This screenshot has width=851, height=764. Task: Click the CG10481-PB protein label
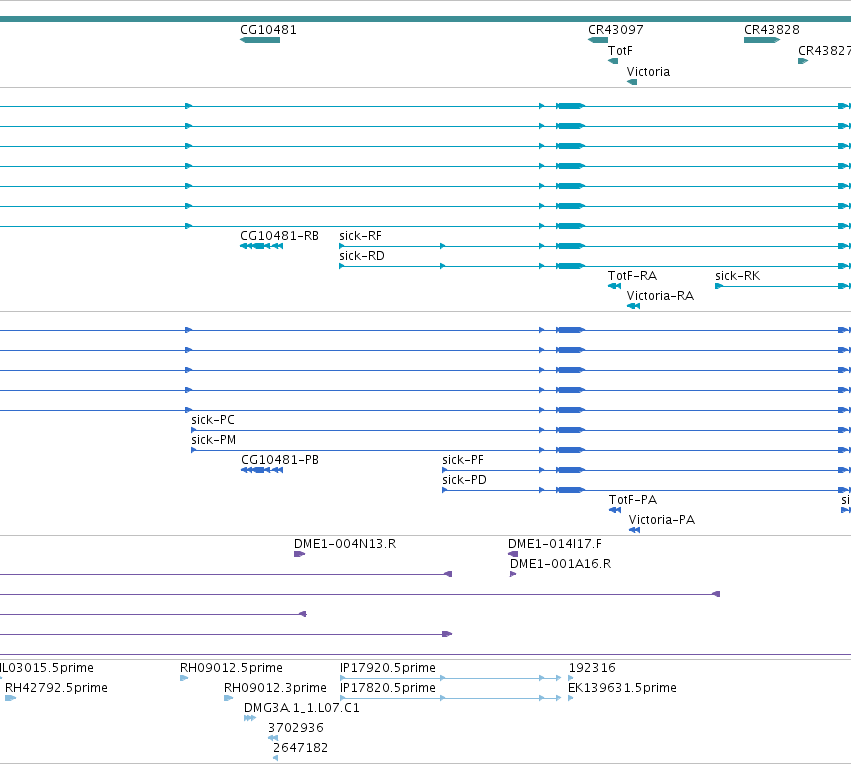point(280,460)
